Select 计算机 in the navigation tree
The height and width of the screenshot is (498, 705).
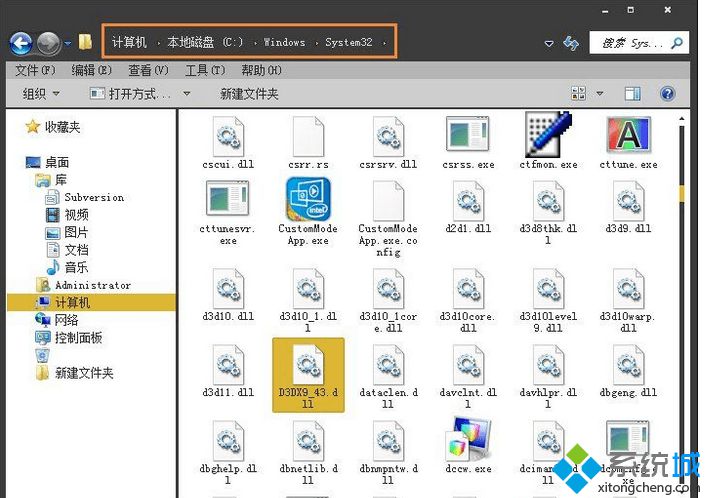click(72, 302)
